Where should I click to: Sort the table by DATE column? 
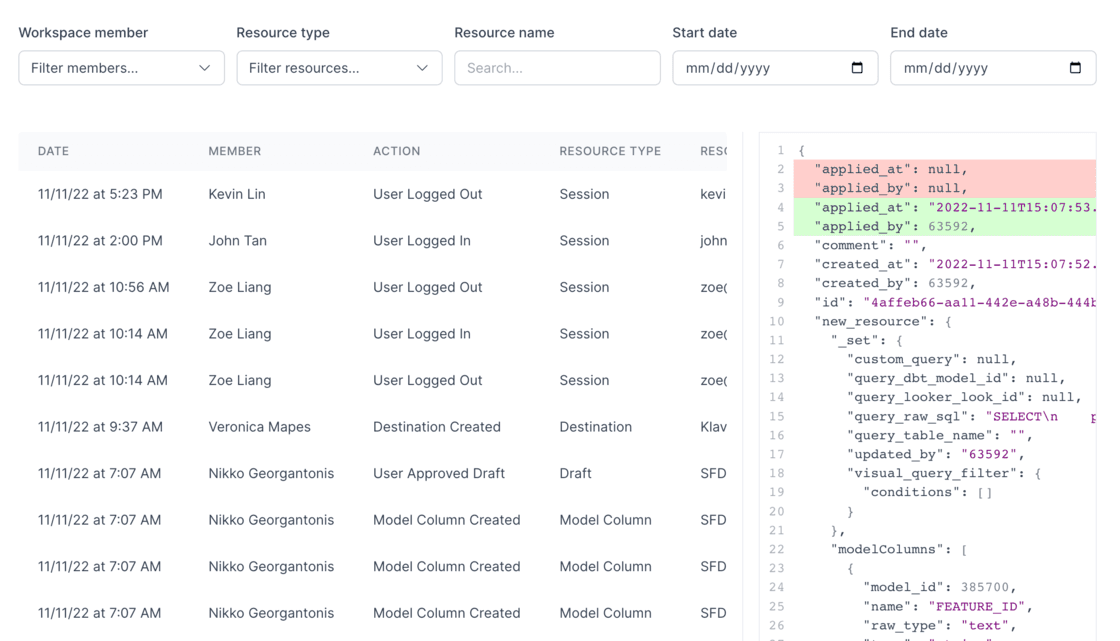pos(52,151)
